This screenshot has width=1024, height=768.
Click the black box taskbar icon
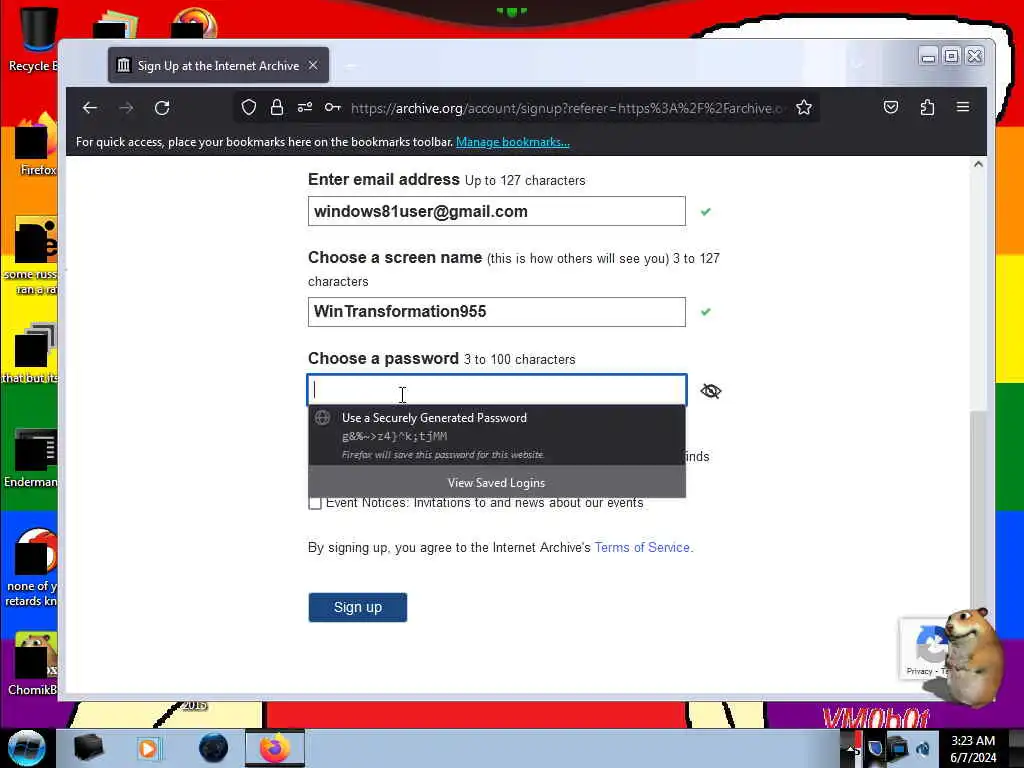(89, 748)
